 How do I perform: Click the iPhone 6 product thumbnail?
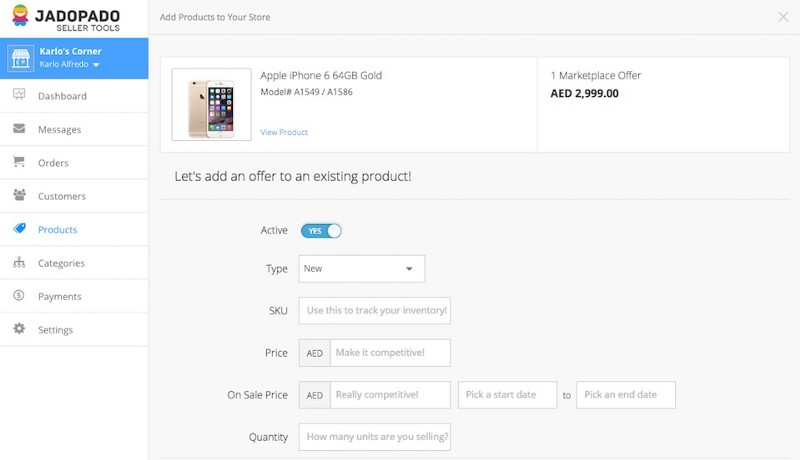point(211,105)
